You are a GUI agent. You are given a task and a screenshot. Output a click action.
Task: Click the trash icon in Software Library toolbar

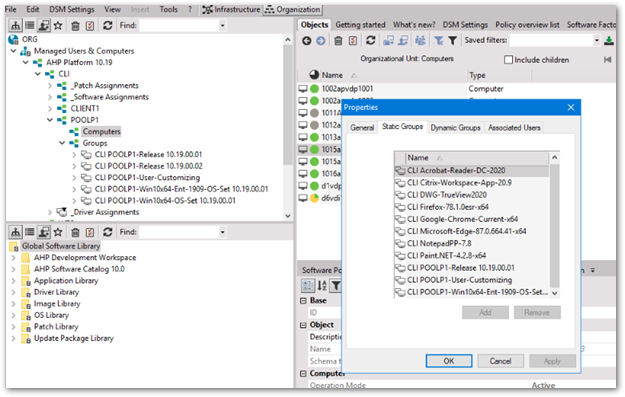click(75, 232)
